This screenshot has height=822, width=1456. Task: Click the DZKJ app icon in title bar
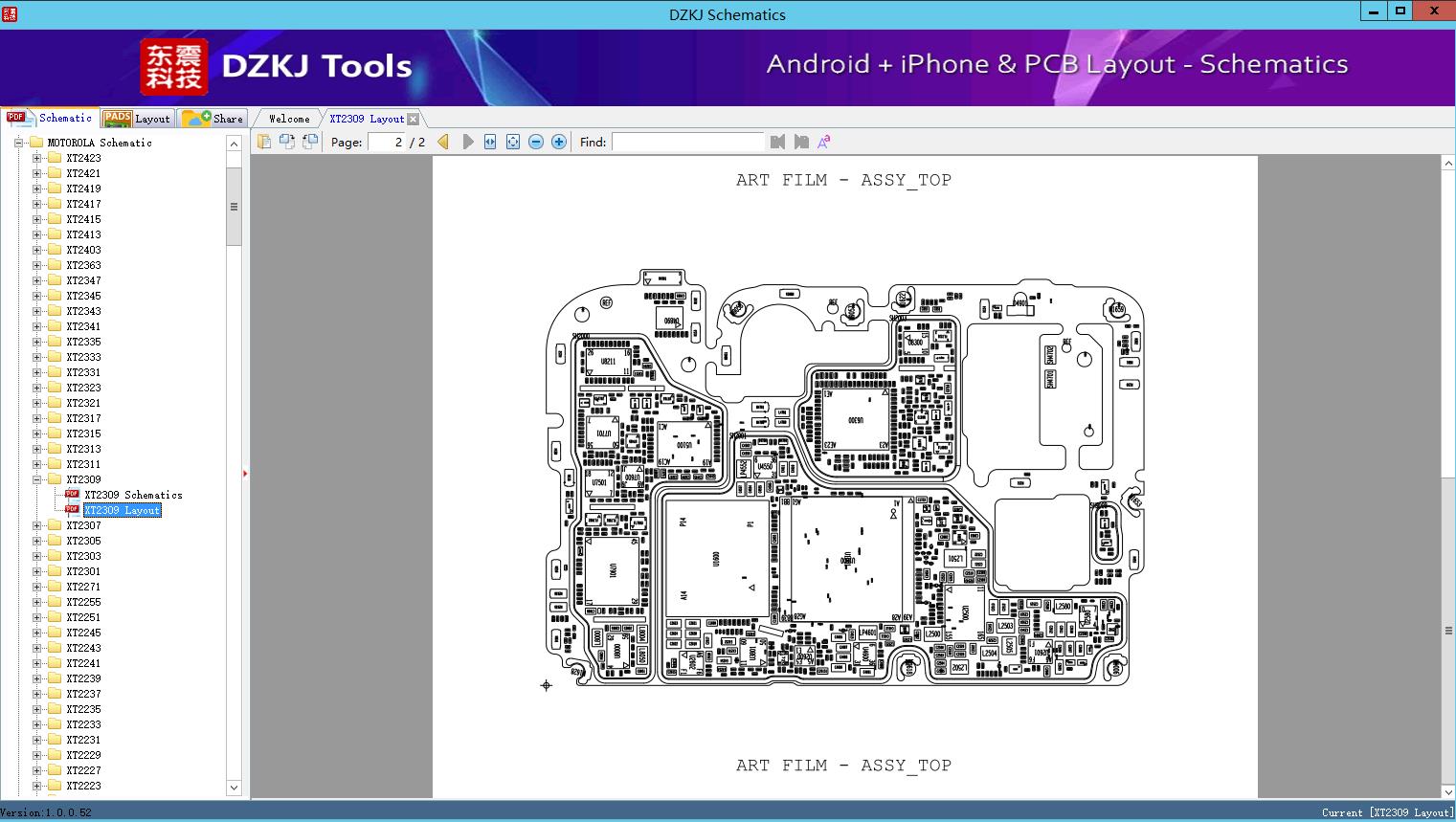tap(9, 13)
